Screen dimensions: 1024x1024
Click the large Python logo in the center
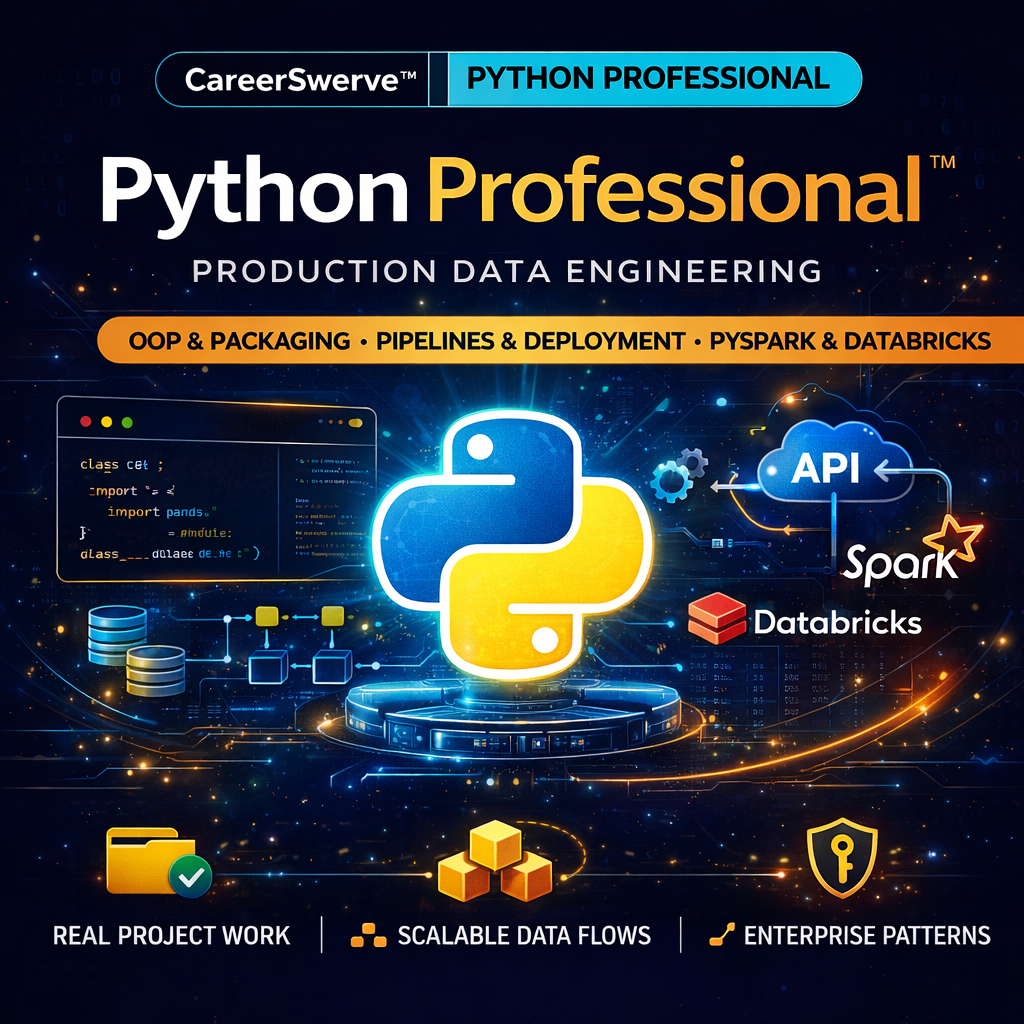(x=511, y=542)
